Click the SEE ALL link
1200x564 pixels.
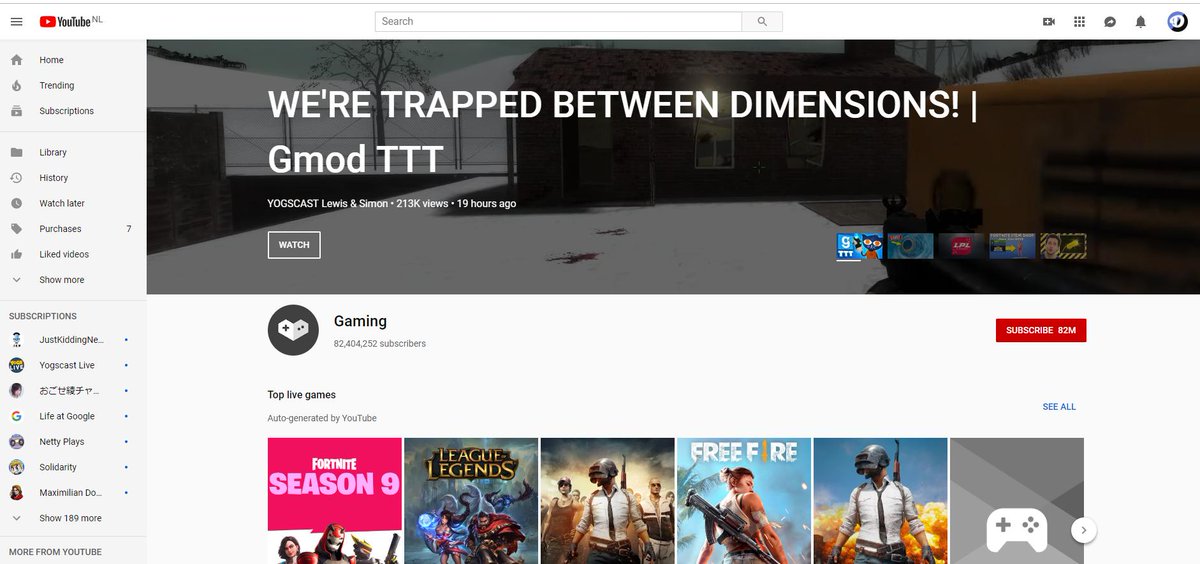[x=1059, y=407]
